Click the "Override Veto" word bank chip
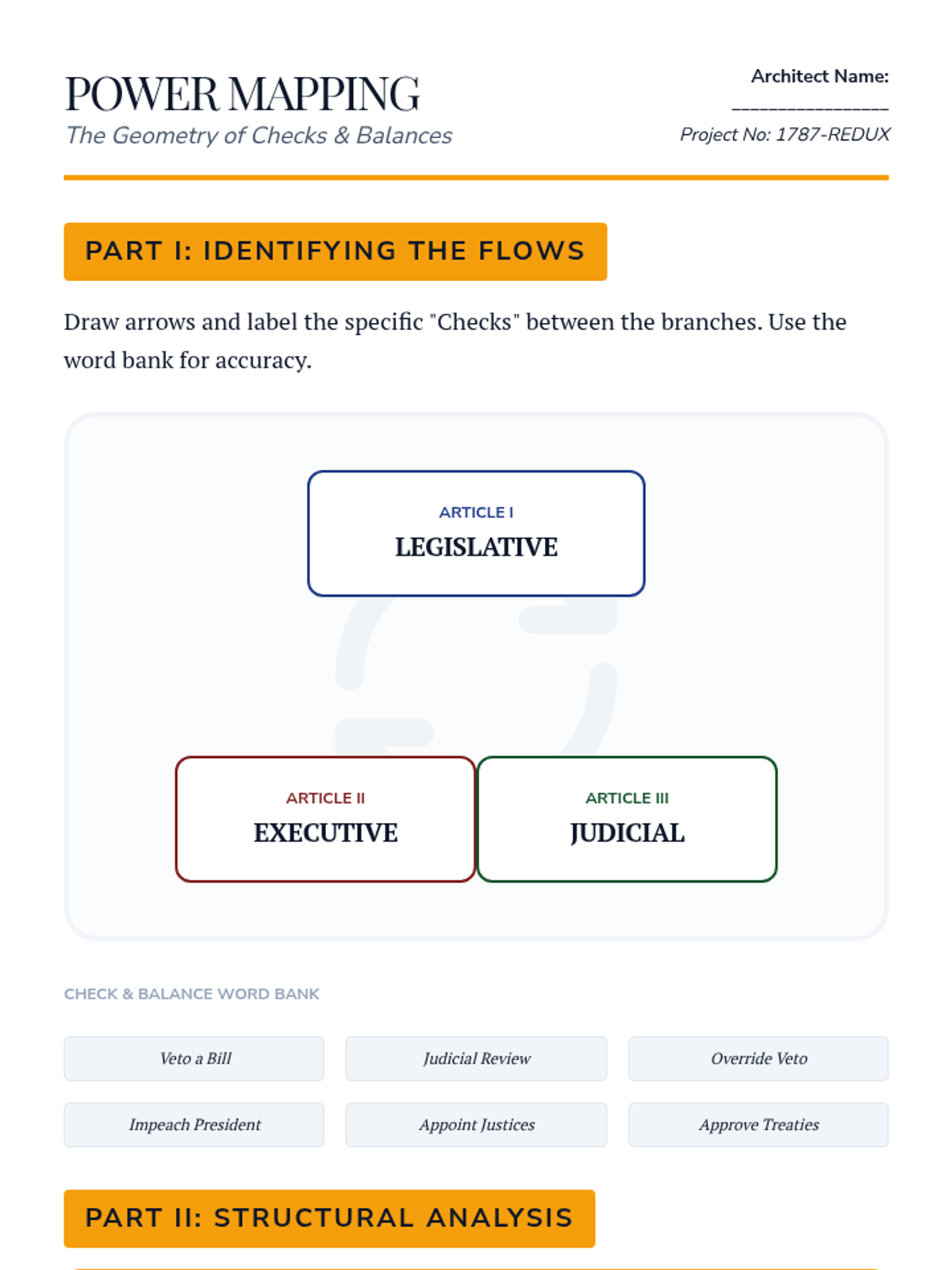The width and height of the screenshot is (952, 1270). coord(758,1058)
